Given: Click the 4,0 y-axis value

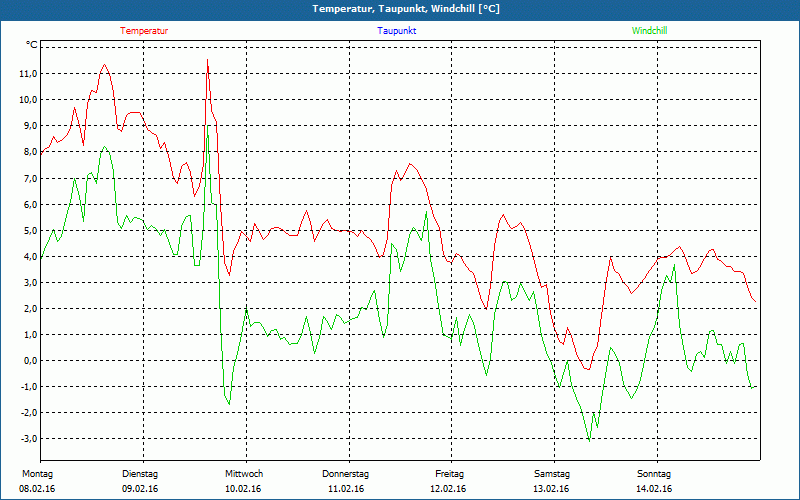Looking at the screenshot, I should click(x=30, y=256).
